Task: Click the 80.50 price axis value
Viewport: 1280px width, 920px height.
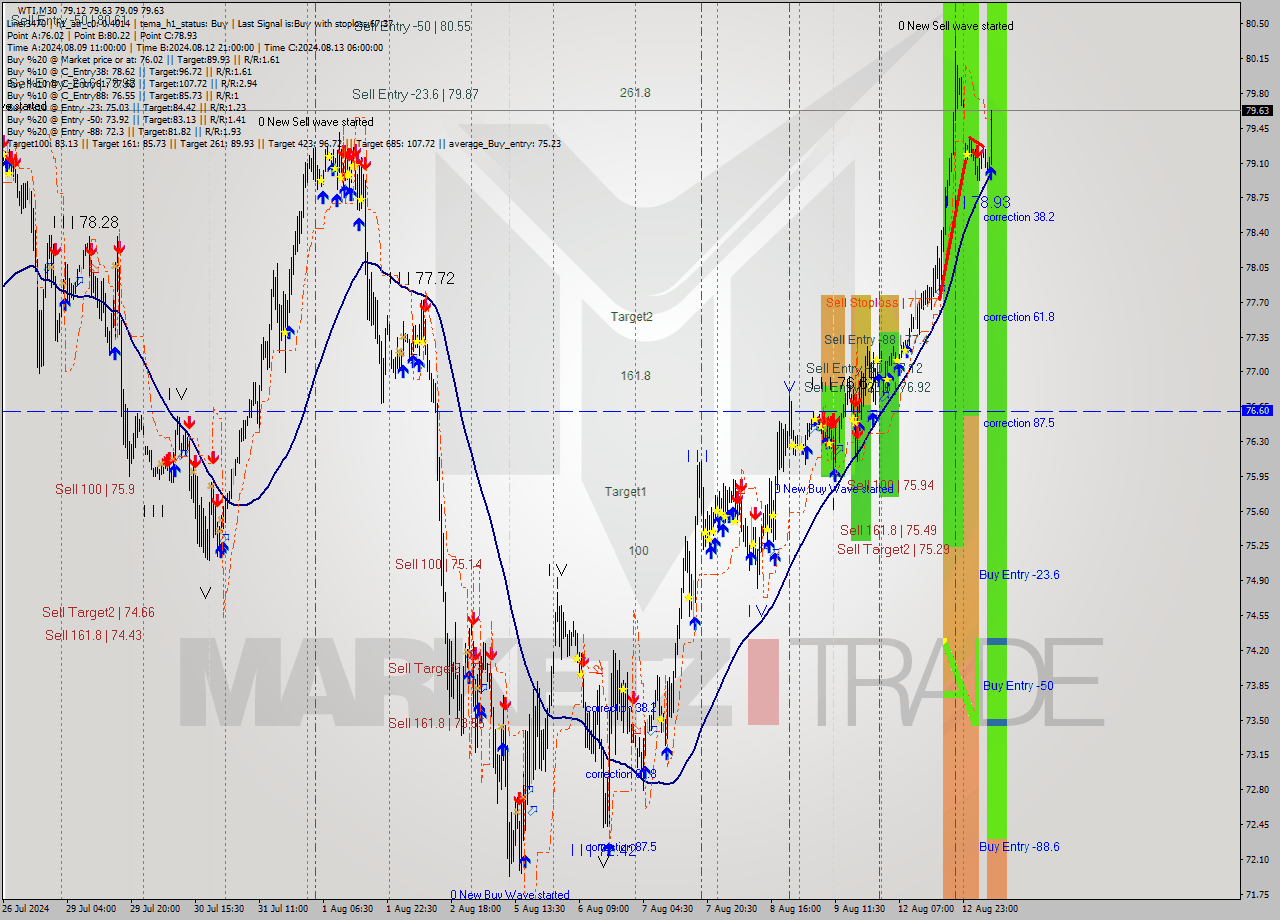Action: 1258,24
